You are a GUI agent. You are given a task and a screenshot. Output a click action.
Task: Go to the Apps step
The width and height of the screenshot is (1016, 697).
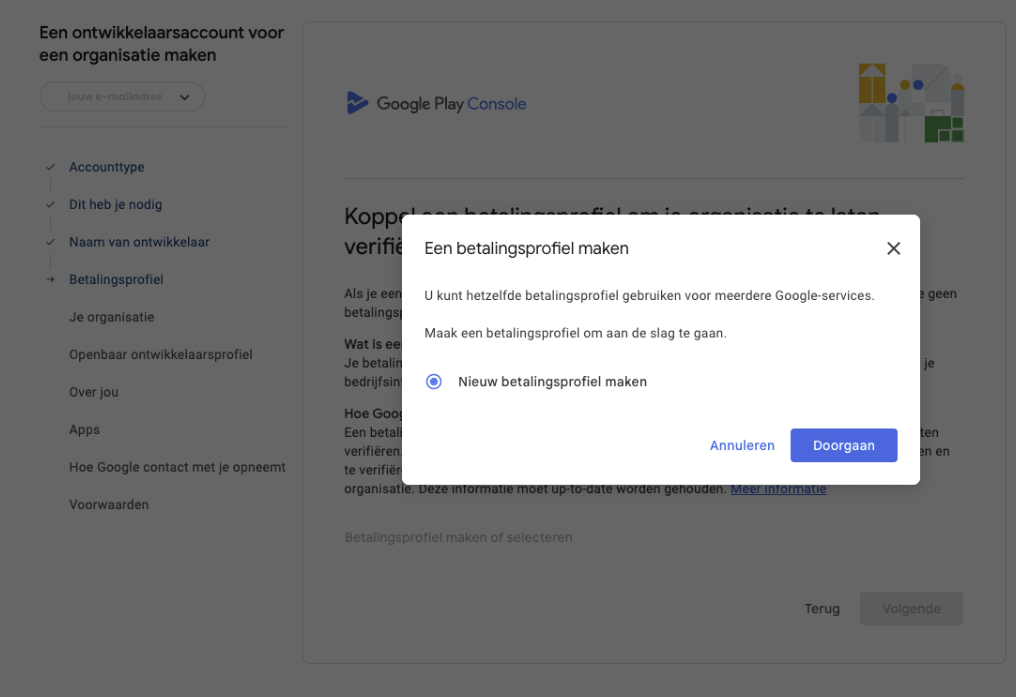tap(84, 430)
